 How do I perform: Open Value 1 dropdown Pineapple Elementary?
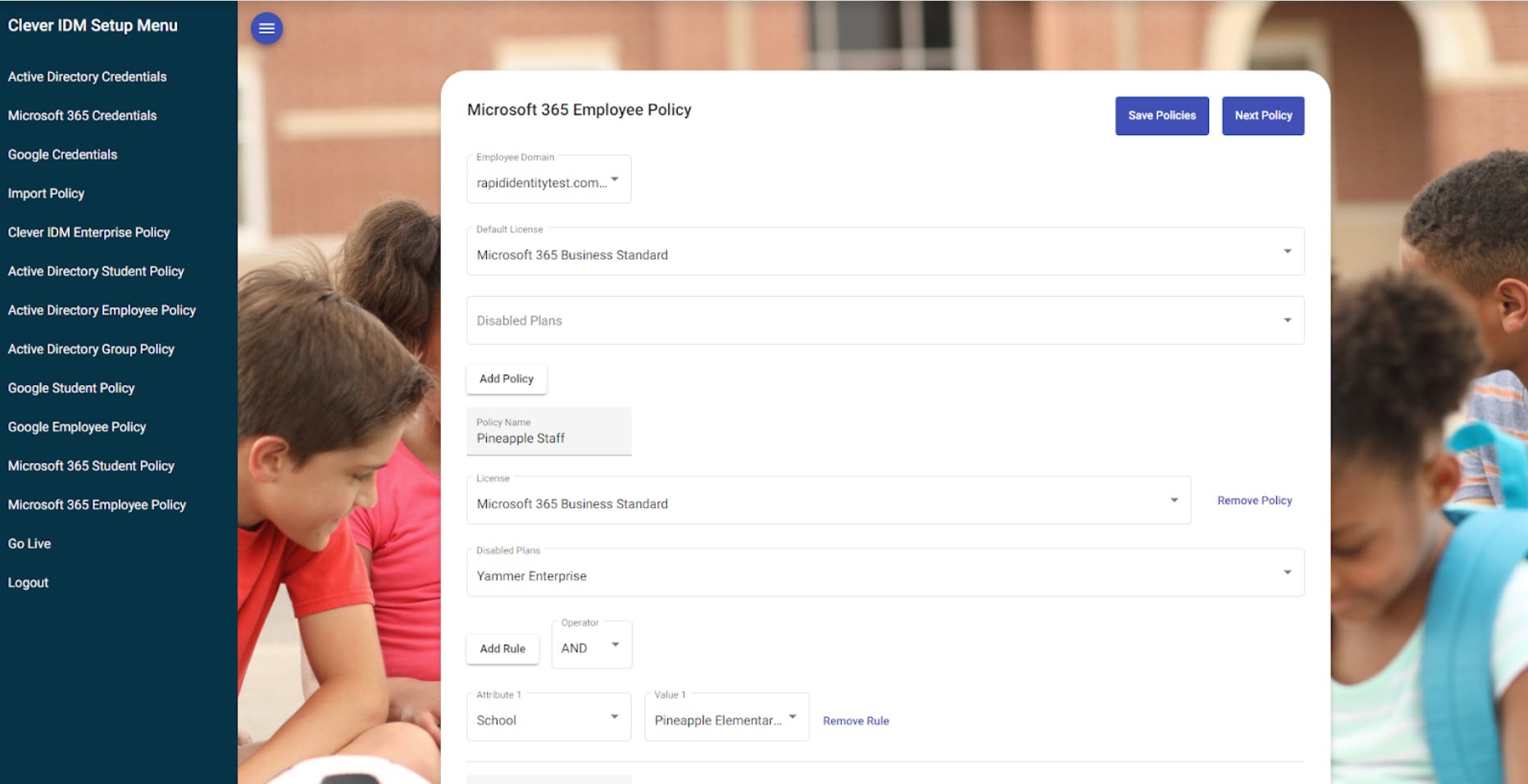click(x=726, y=717)
